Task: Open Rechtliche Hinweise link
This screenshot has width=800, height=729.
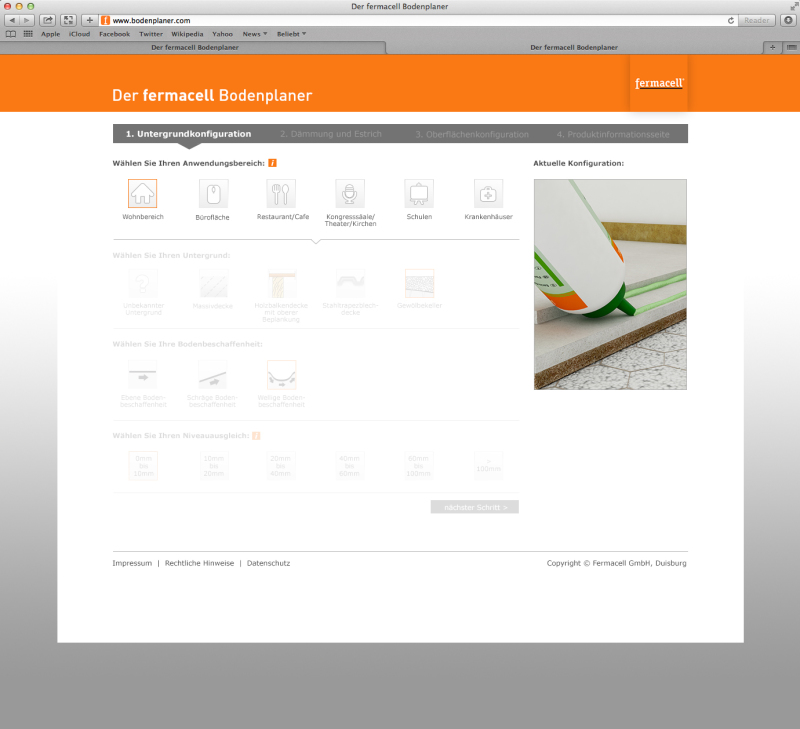Action: (199, 563)
